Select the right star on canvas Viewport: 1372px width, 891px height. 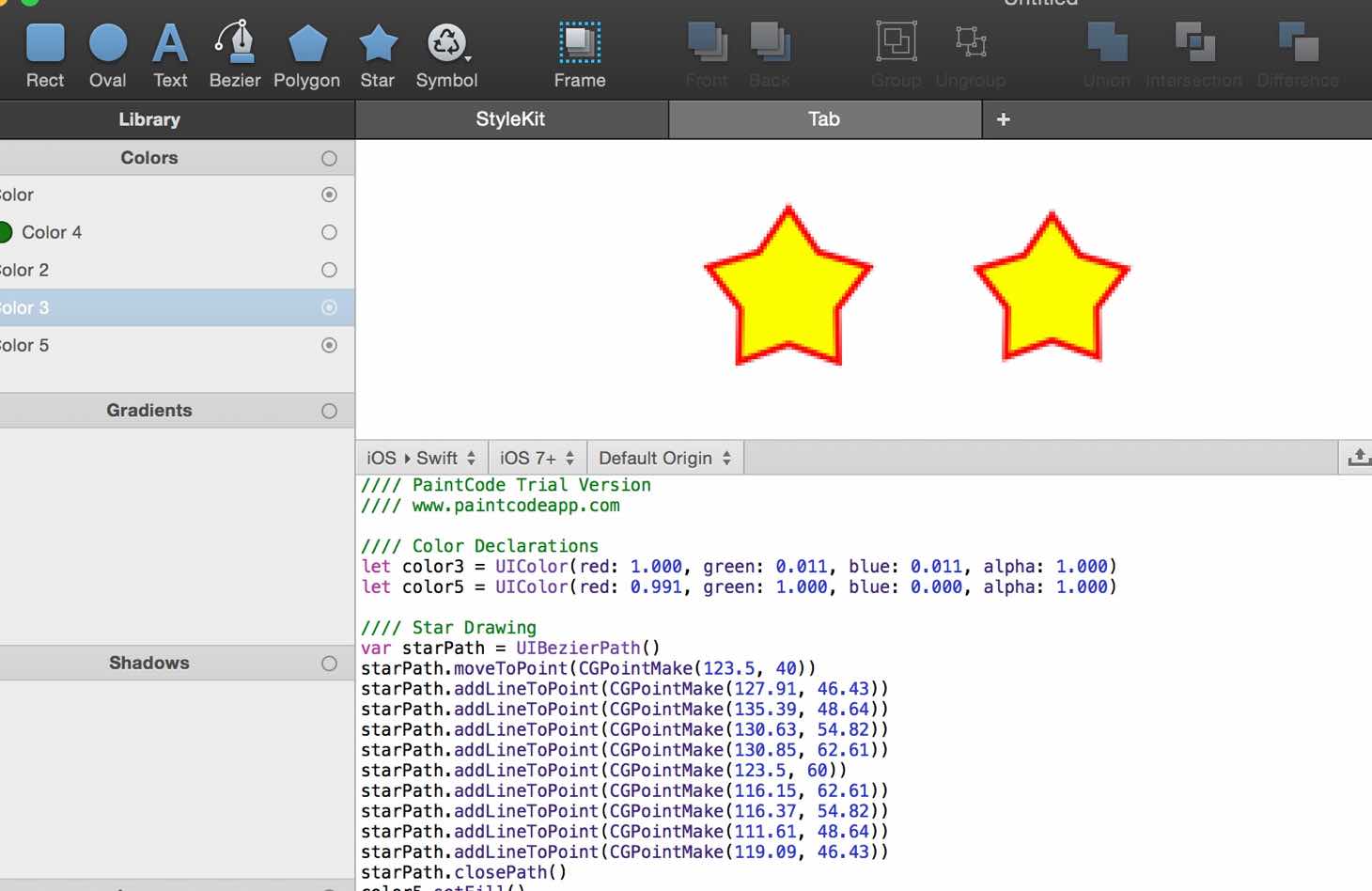pos(1052,287)
